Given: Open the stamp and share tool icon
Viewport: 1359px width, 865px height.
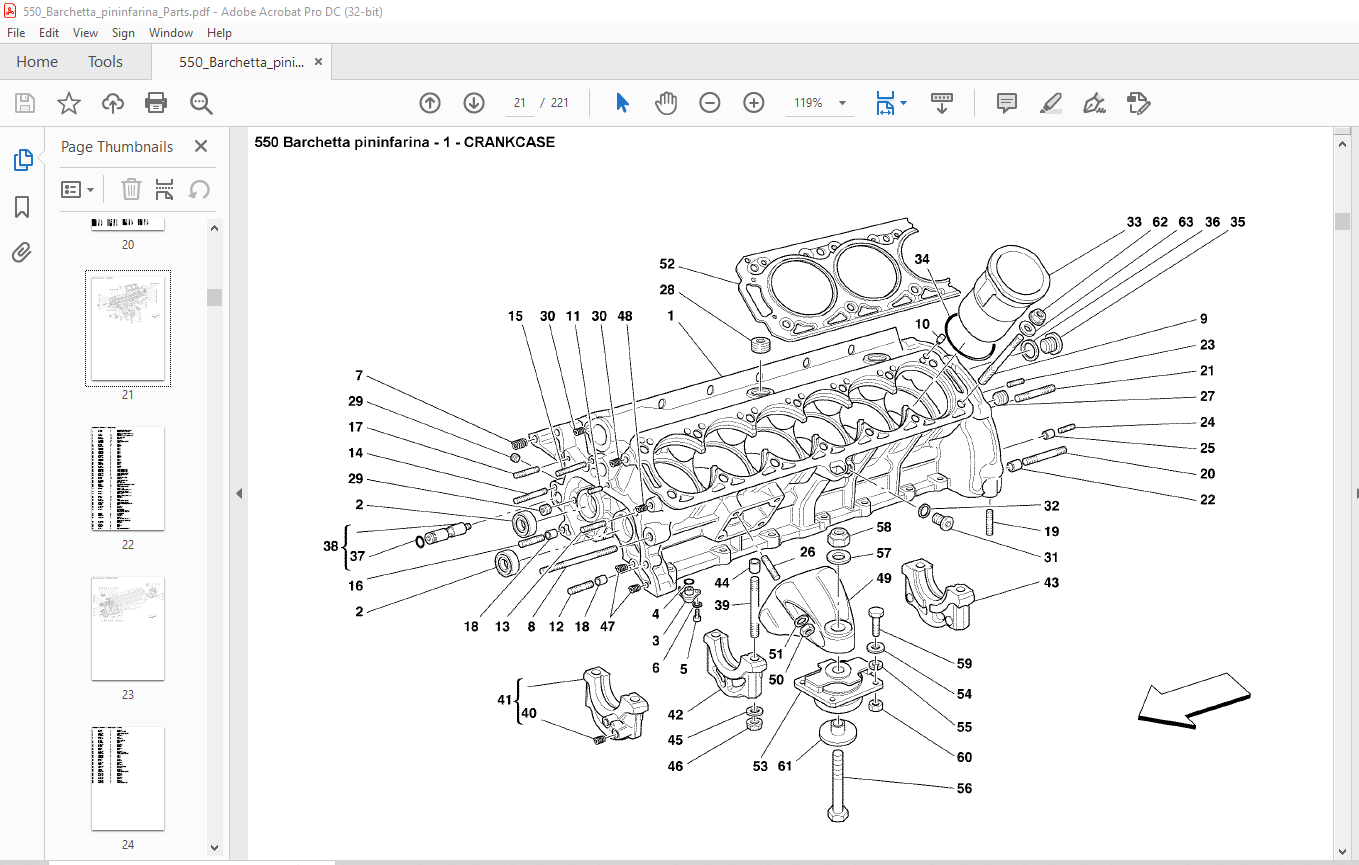Looking at the screenshot, I should pyautogui.click(x=1138, y=103).
